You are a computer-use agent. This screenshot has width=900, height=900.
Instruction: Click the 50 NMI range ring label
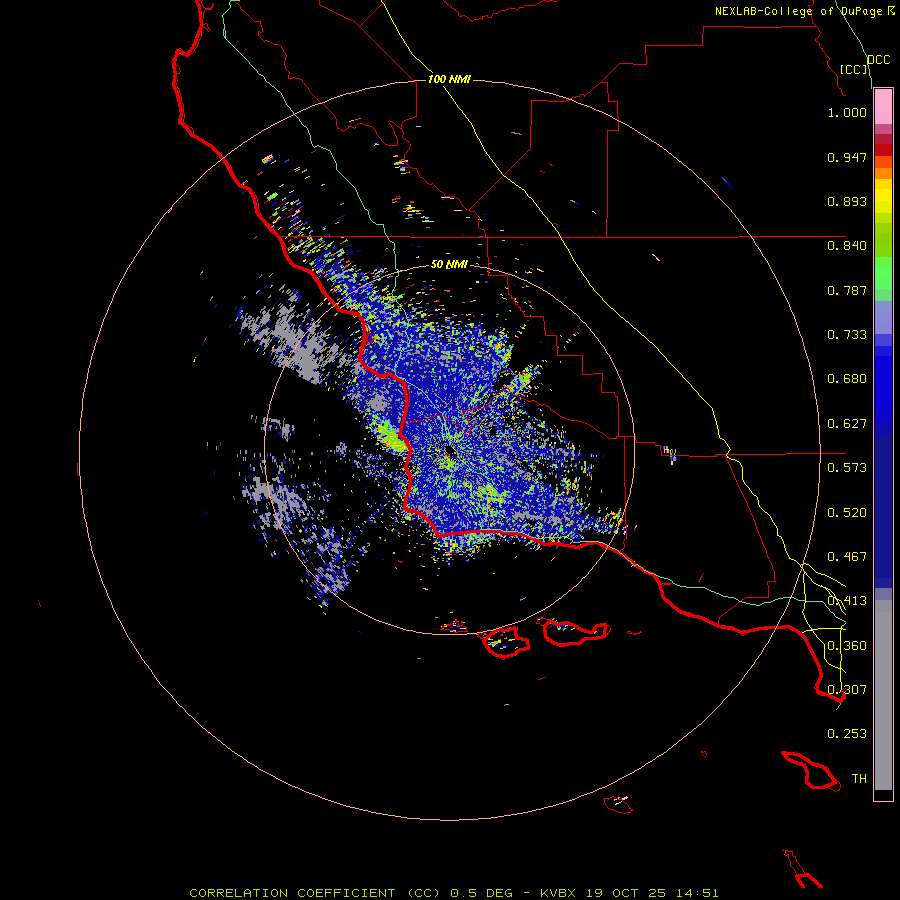click(x=449, y=264)
